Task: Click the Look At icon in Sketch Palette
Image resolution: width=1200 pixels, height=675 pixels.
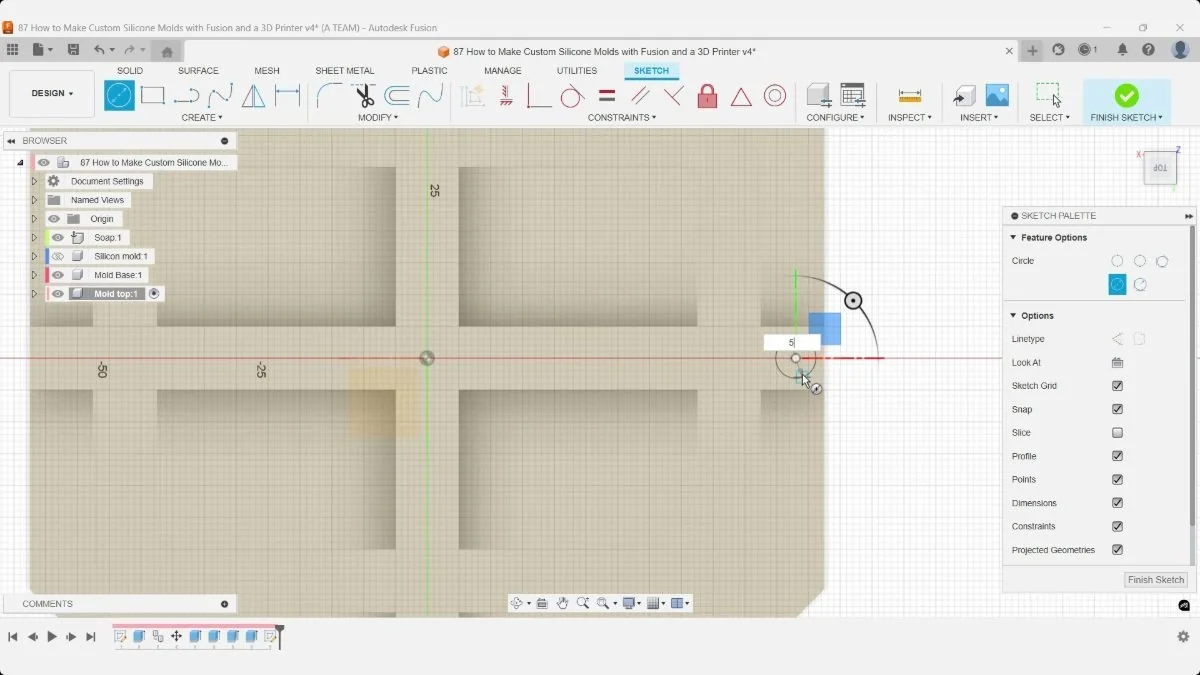Action: [1117, 363]
